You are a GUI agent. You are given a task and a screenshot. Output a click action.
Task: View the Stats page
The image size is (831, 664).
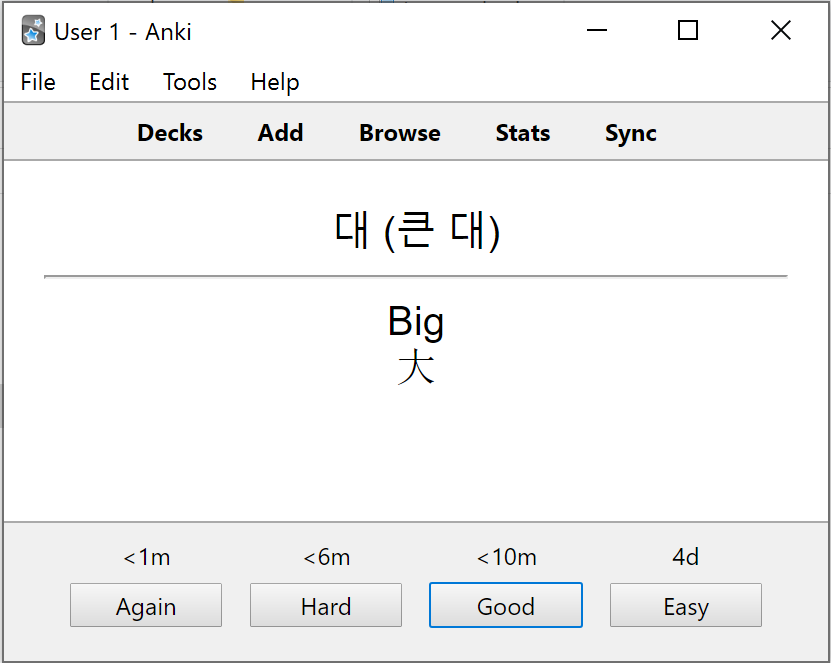(523, 132)
